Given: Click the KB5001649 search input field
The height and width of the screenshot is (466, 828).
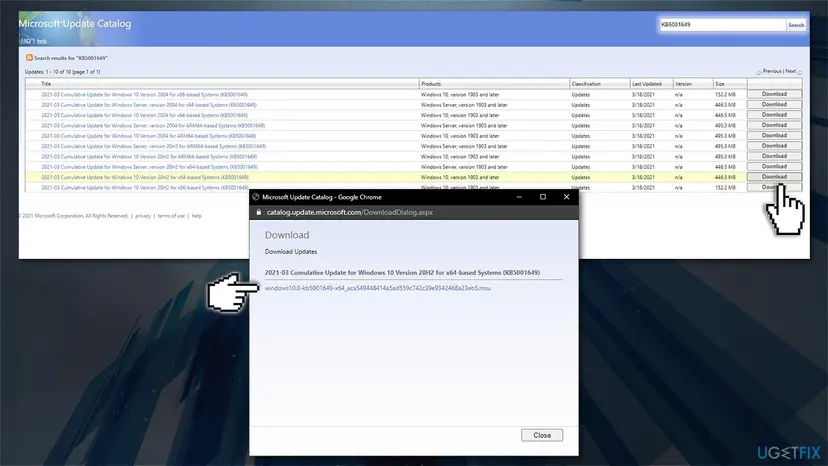Looking at the screenshot, I should pos(722,25).
